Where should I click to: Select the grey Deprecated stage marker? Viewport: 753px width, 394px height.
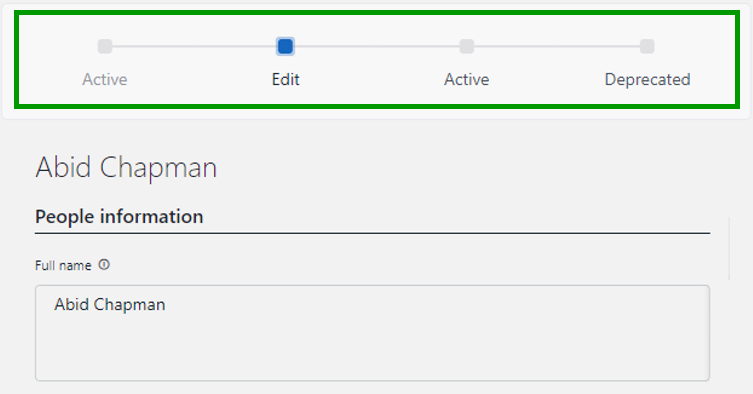click(x=647, y=47)
